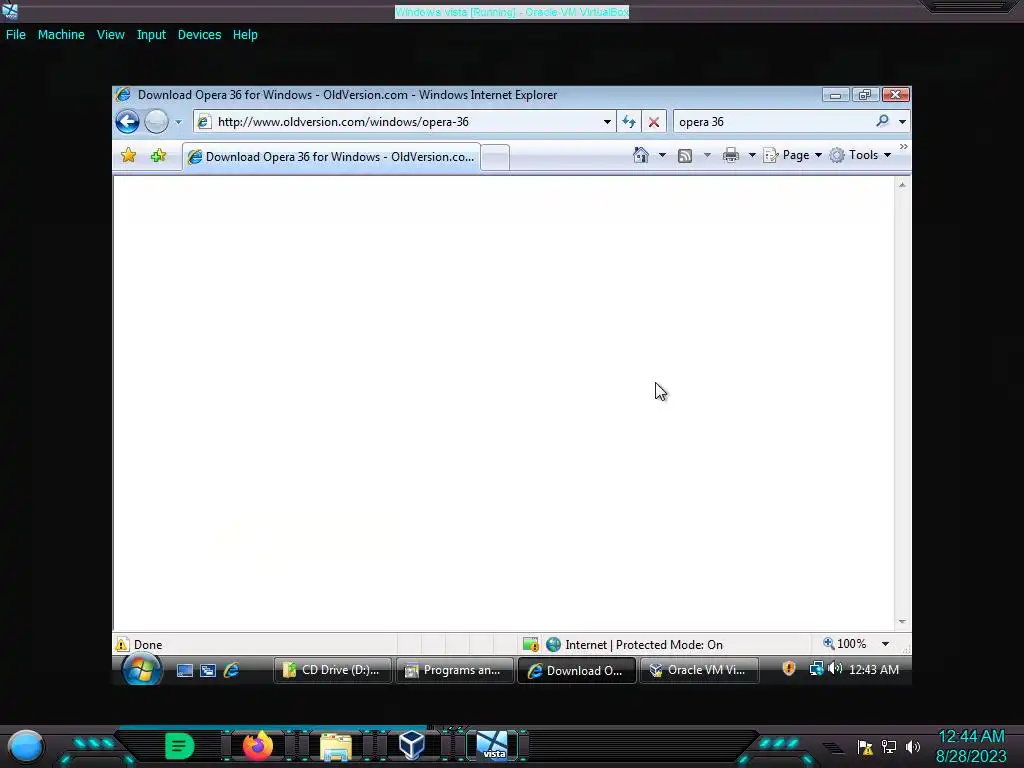Expand the Print options dropdown arrow

(x=752, y=155)
